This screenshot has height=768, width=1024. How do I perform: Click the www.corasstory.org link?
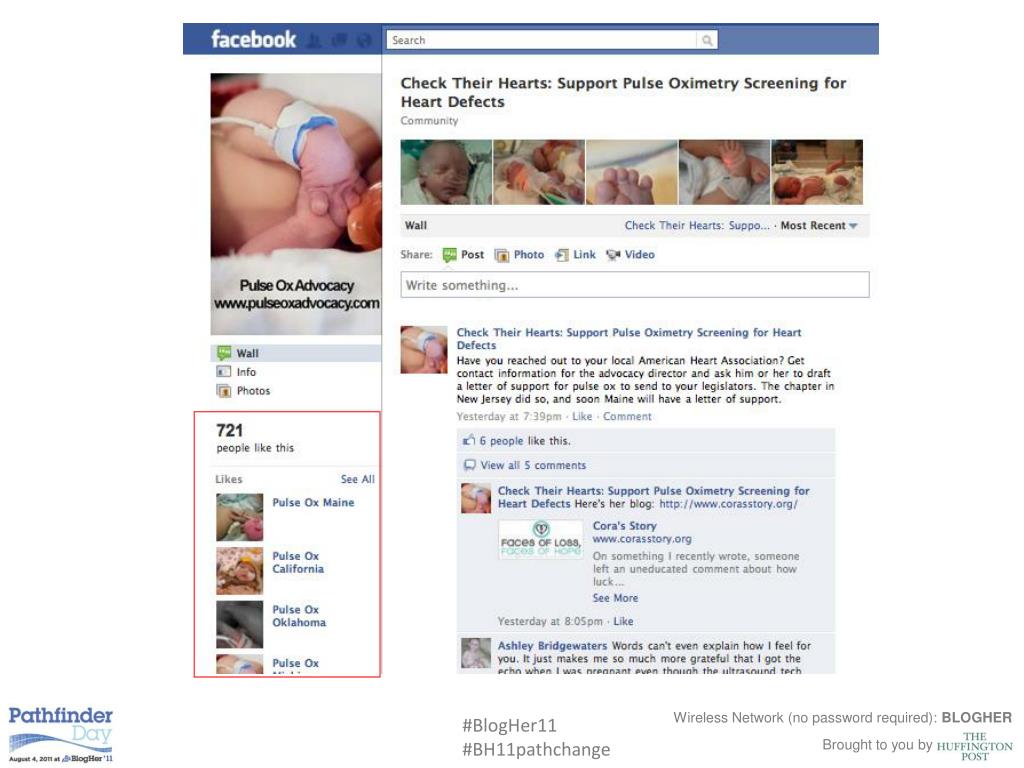pyautogui.click(x=642, y=539)
